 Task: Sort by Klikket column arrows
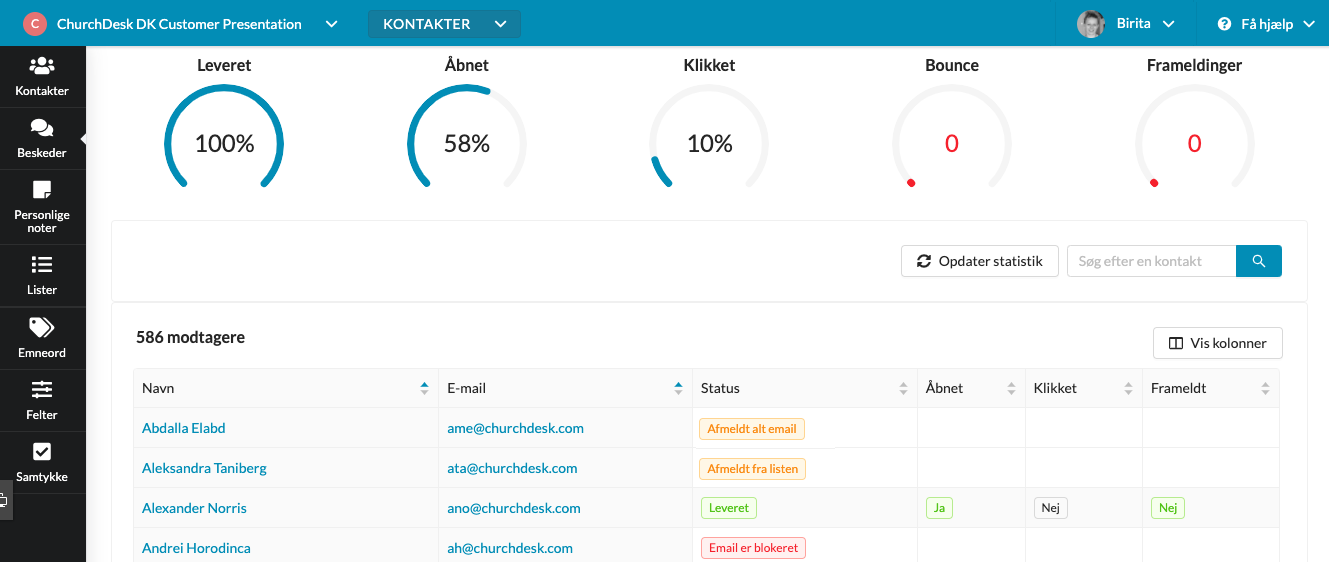(1128, 388)
